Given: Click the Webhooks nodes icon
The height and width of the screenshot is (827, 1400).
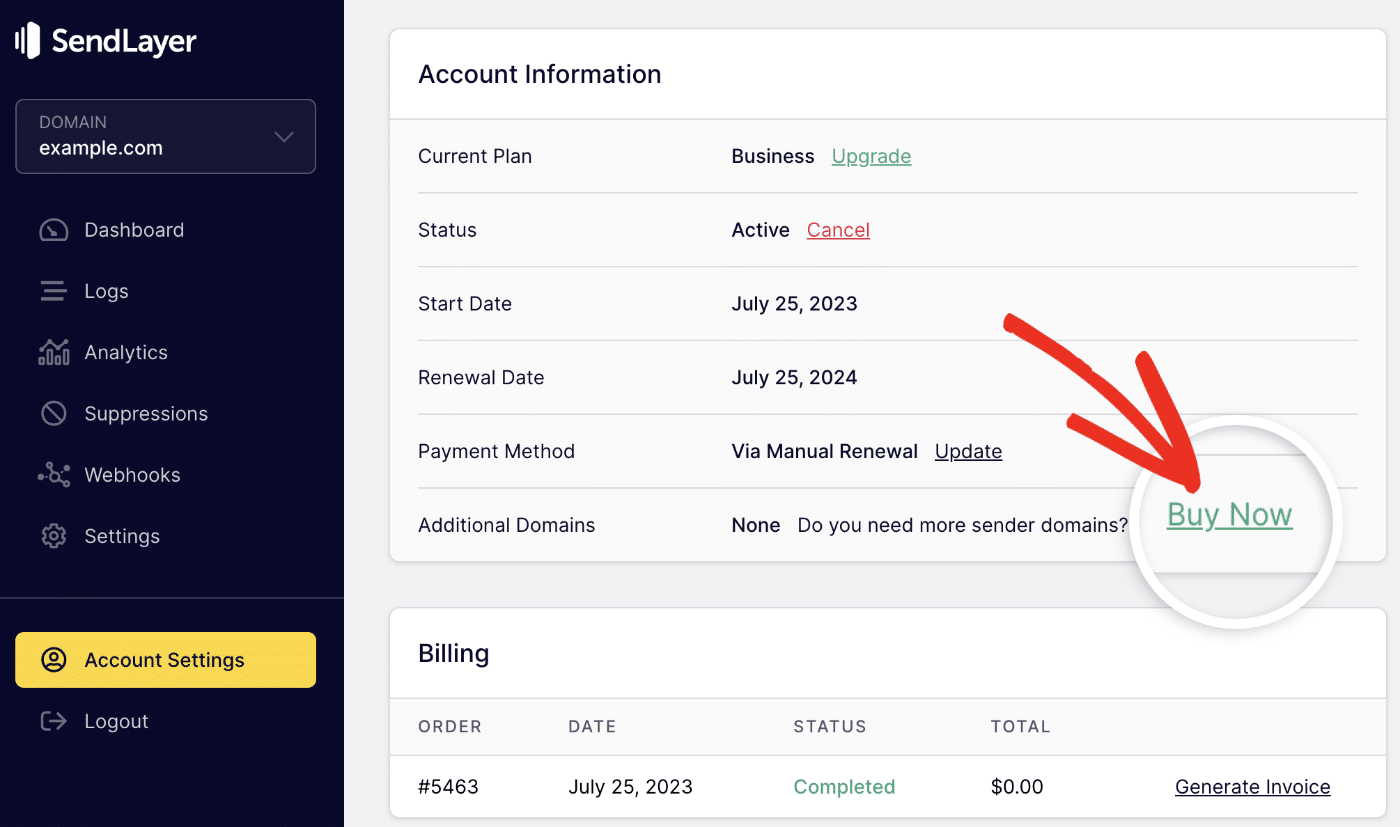Looking at the screenshot, I should pyautogui.click(x=53, y=475).
